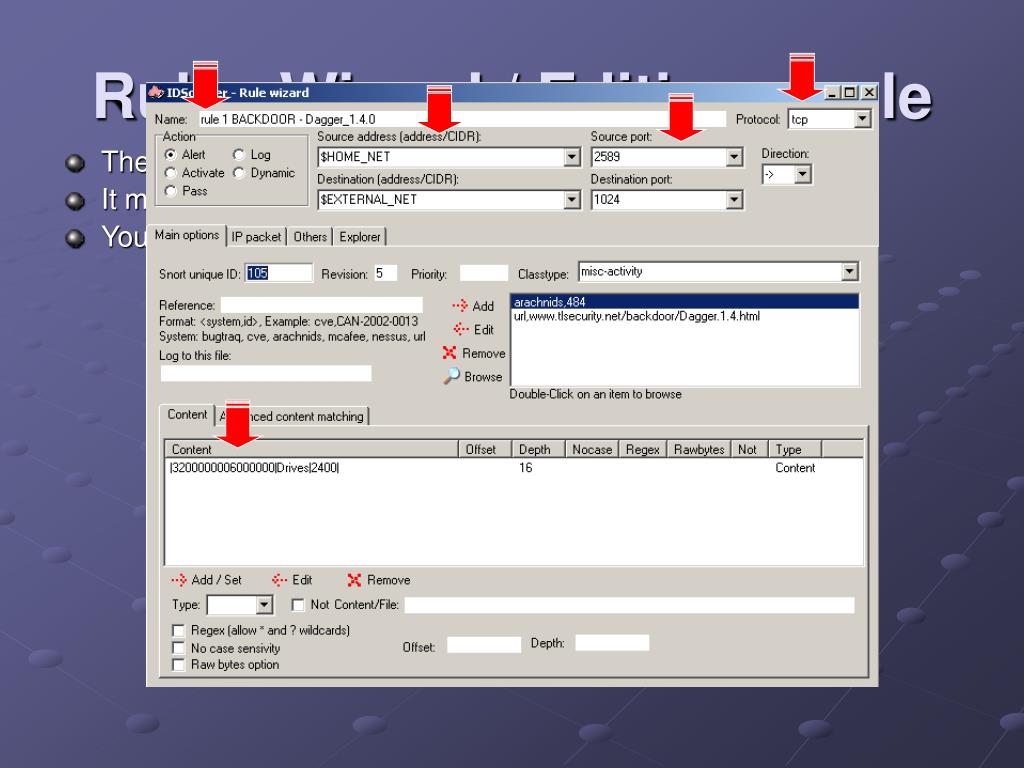
Task: Click the Depth column header
Action: 538,449
